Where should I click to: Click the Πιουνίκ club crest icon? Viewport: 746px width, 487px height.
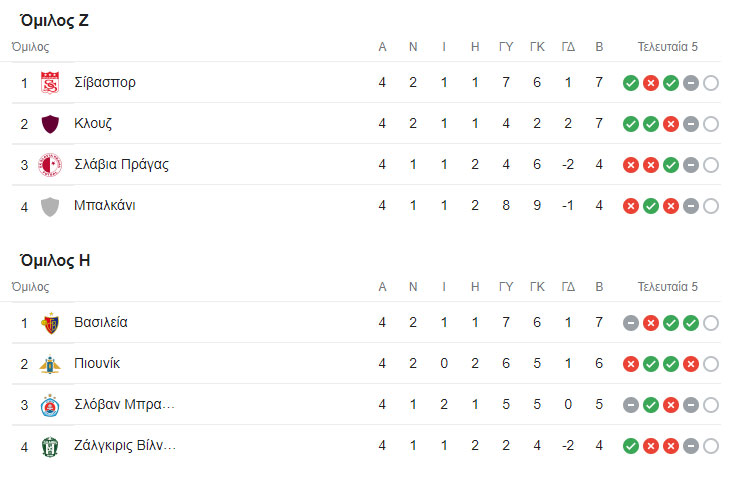coord(50,364)
